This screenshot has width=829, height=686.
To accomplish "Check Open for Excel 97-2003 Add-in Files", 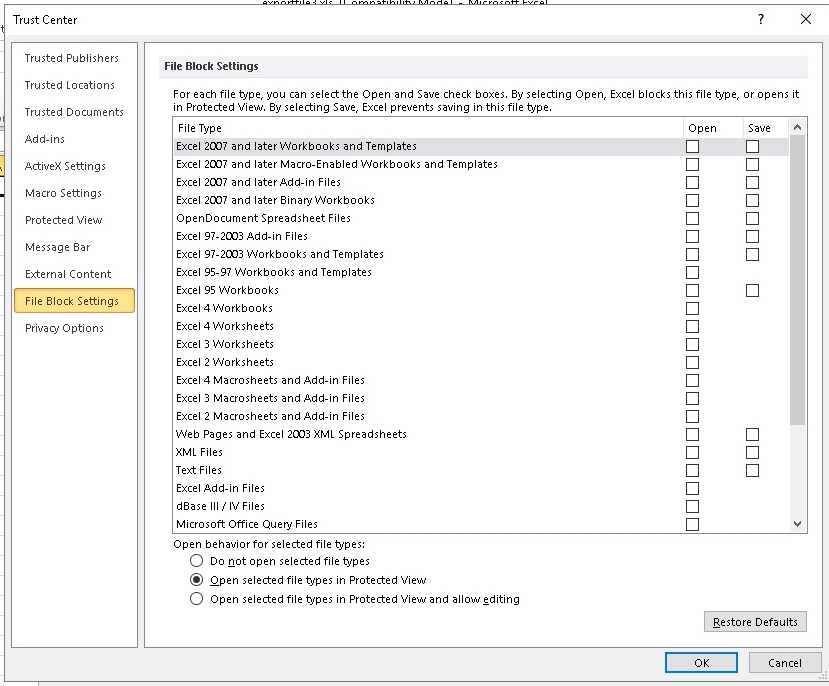I will pyautogui.click(x=692, y=236).
